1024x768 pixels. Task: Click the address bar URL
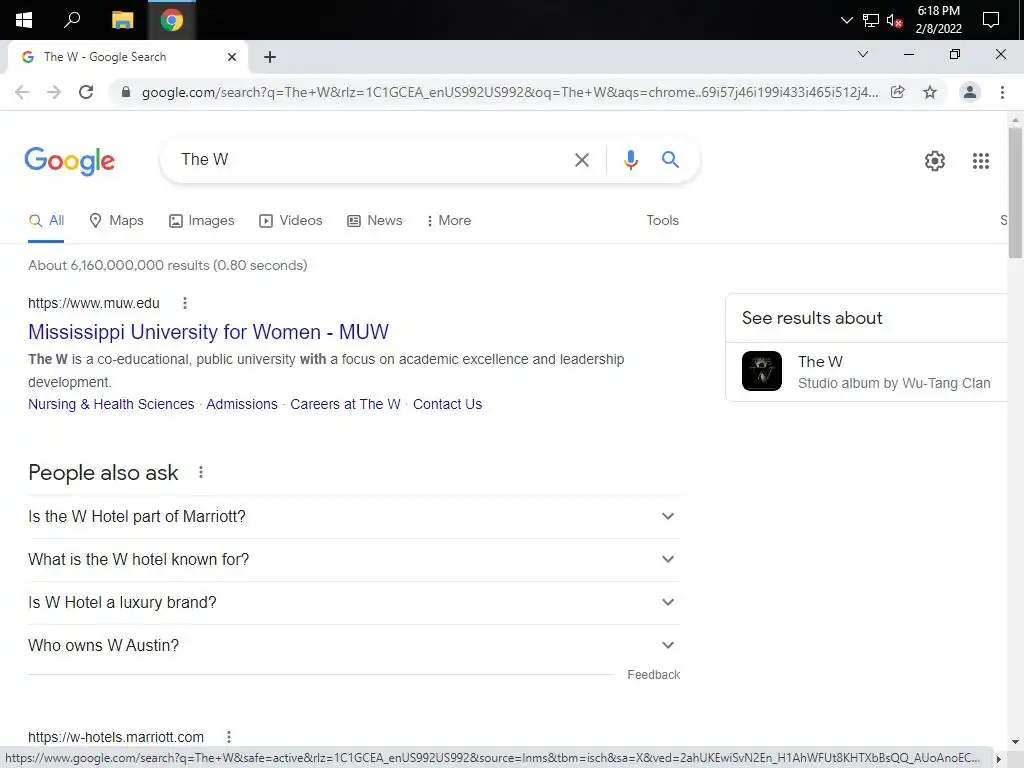click(x=509, y=92)
